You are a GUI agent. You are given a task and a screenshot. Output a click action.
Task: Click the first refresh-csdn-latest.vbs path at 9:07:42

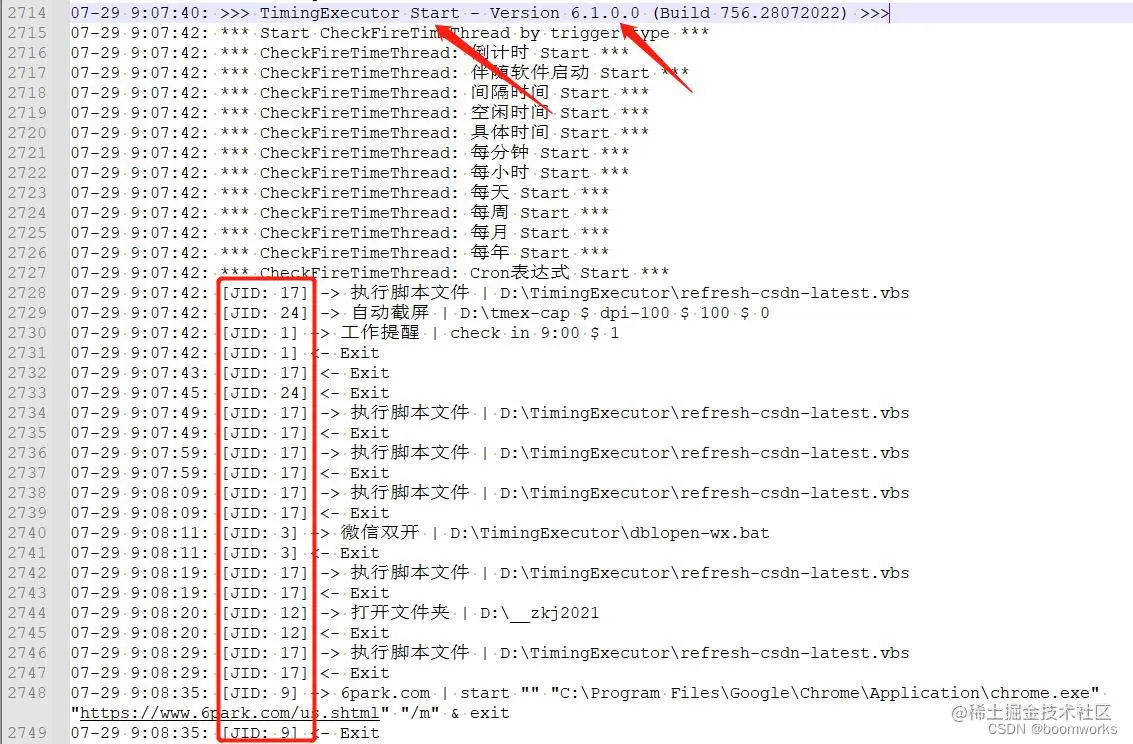pyautogui.click(x=705, y=293)
